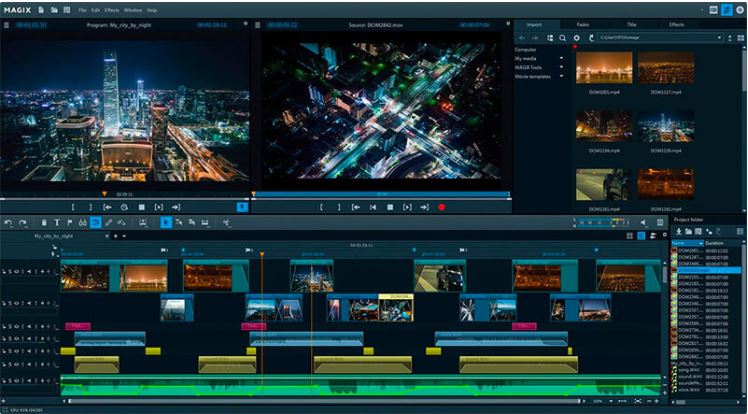
Task: Switch to the Title tab
Action: point(630,23)
